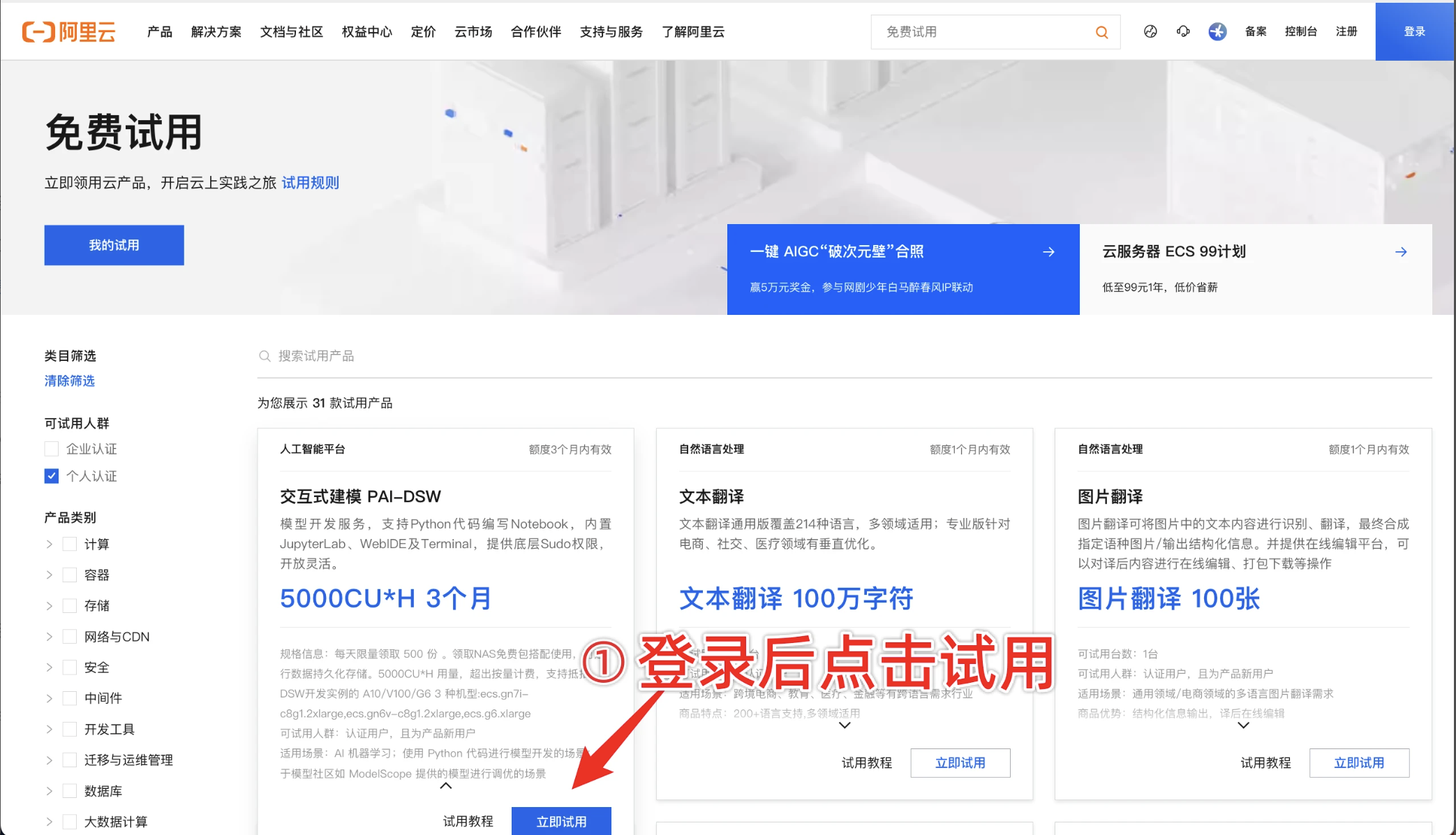Open the 定价 nav menu
The image size is (1456, 835).
coord(423,32)
